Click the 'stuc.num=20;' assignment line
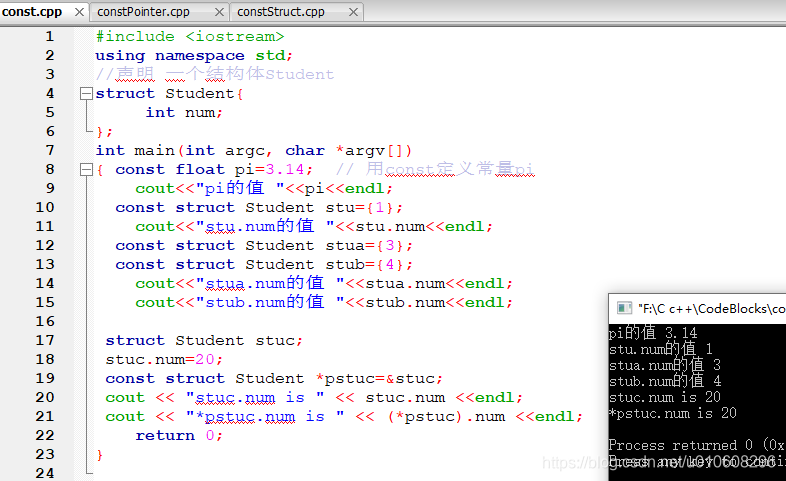The width and height of the screenshot is (786, 481). point(164,359)
